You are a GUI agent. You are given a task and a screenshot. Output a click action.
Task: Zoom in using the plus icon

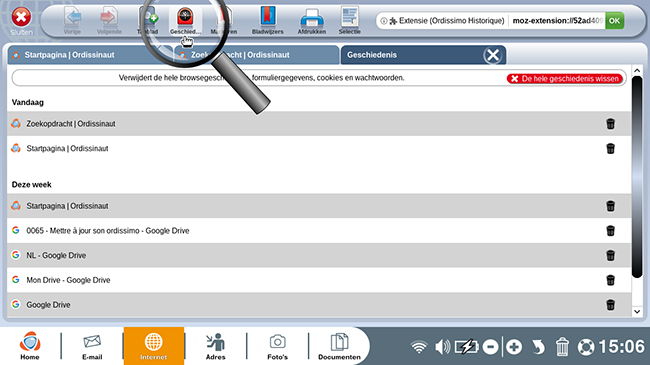[514, 347]
